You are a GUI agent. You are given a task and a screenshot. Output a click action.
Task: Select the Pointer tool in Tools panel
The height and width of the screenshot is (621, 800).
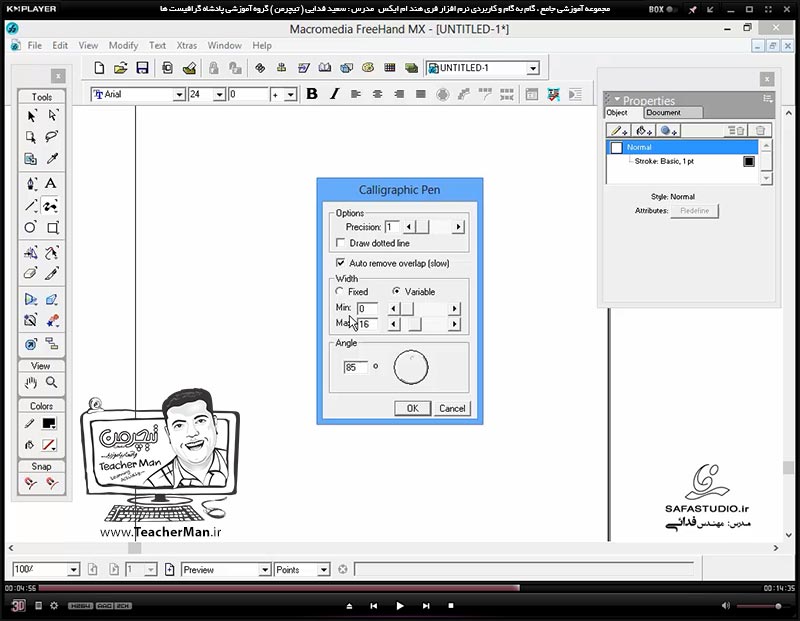click(31, 116)
